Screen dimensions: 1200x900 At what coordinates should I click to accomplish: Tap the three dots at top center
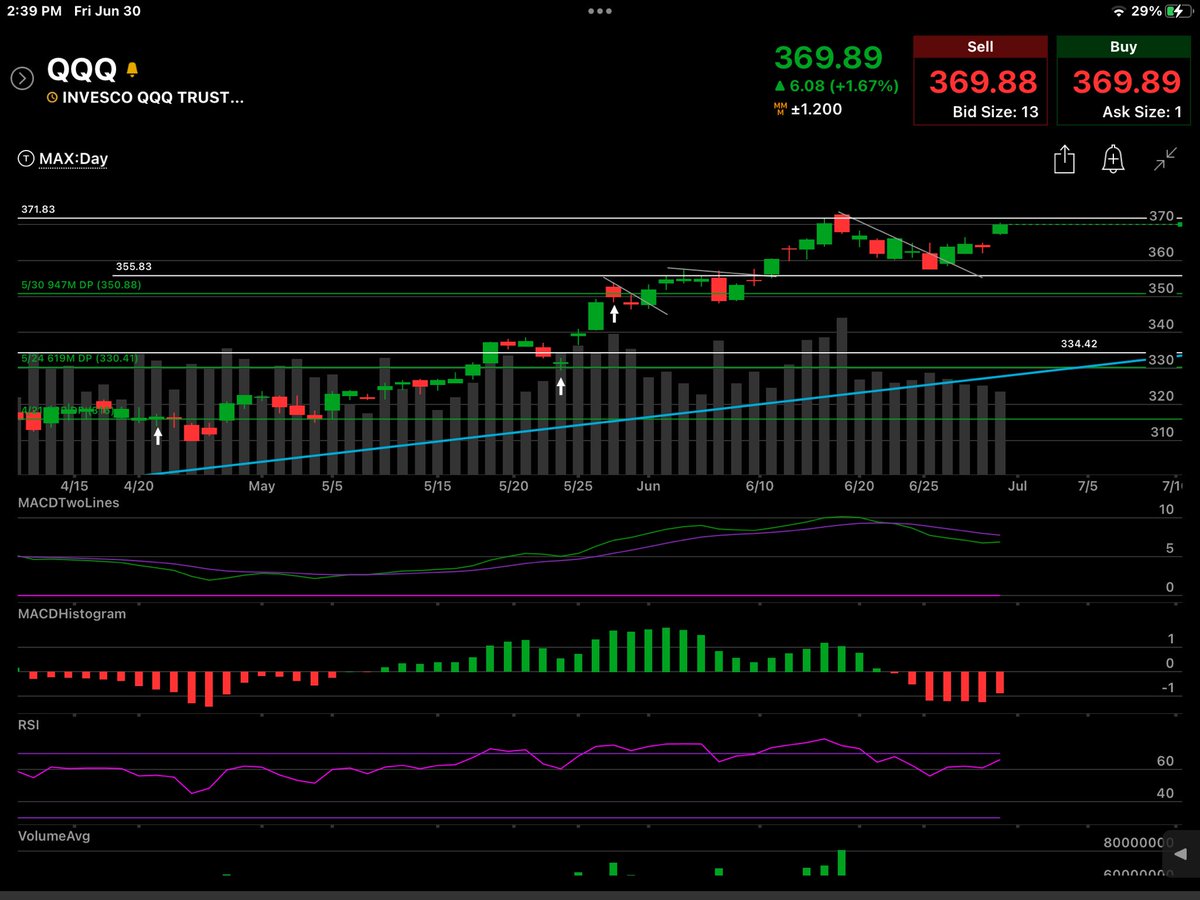click(x=600, y=11)
